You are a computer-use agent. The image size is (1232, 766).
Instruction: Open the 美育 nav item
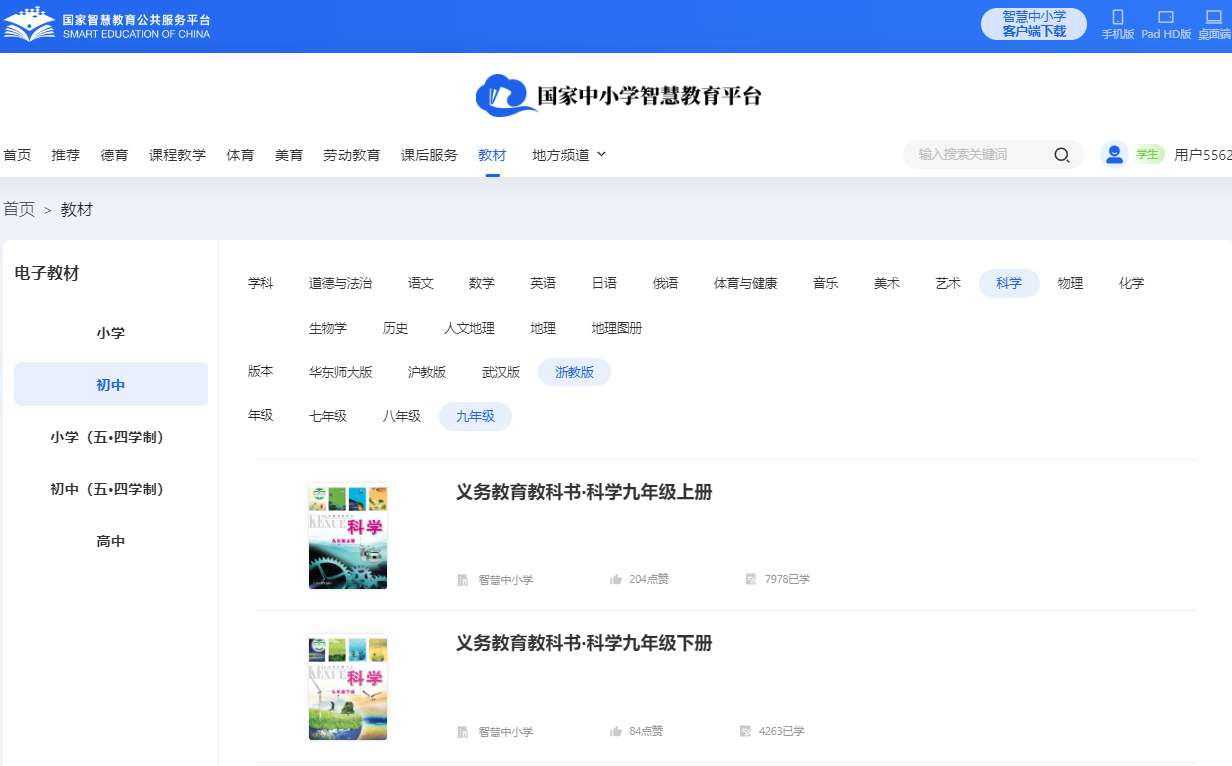[289, 155]
